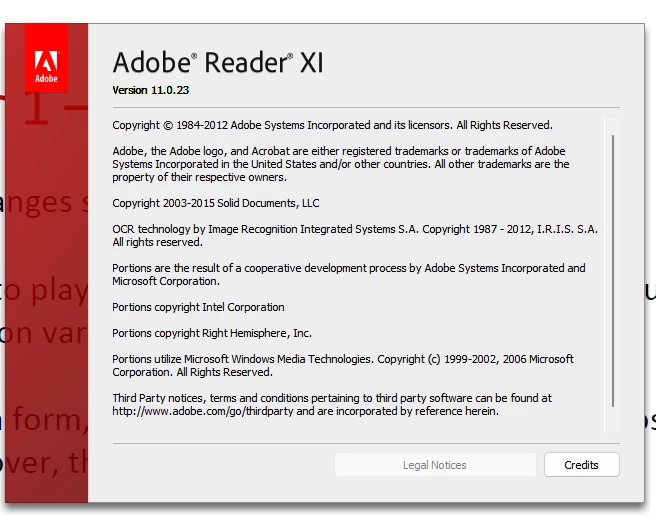Click the Adobe trademarks paragraph
The height and width of the screenshot is (523, 656).
(341, 164)
